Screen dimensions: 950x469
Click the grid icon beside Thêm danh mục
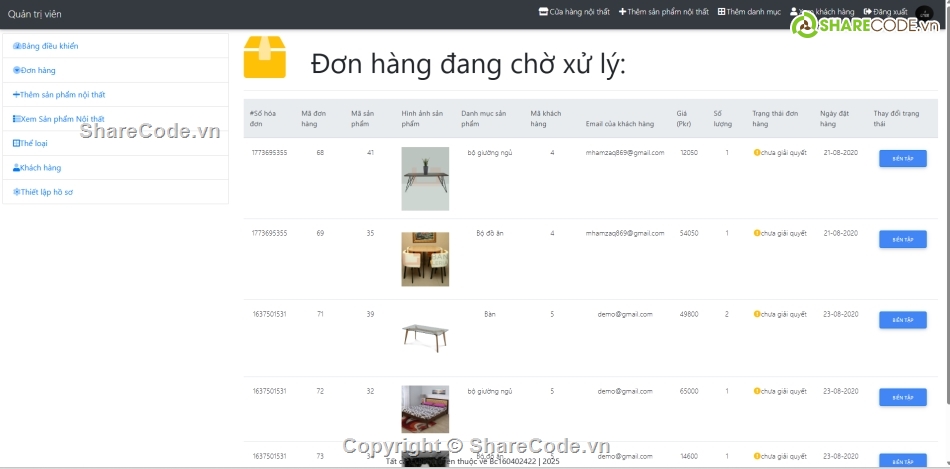pos(722,12)
